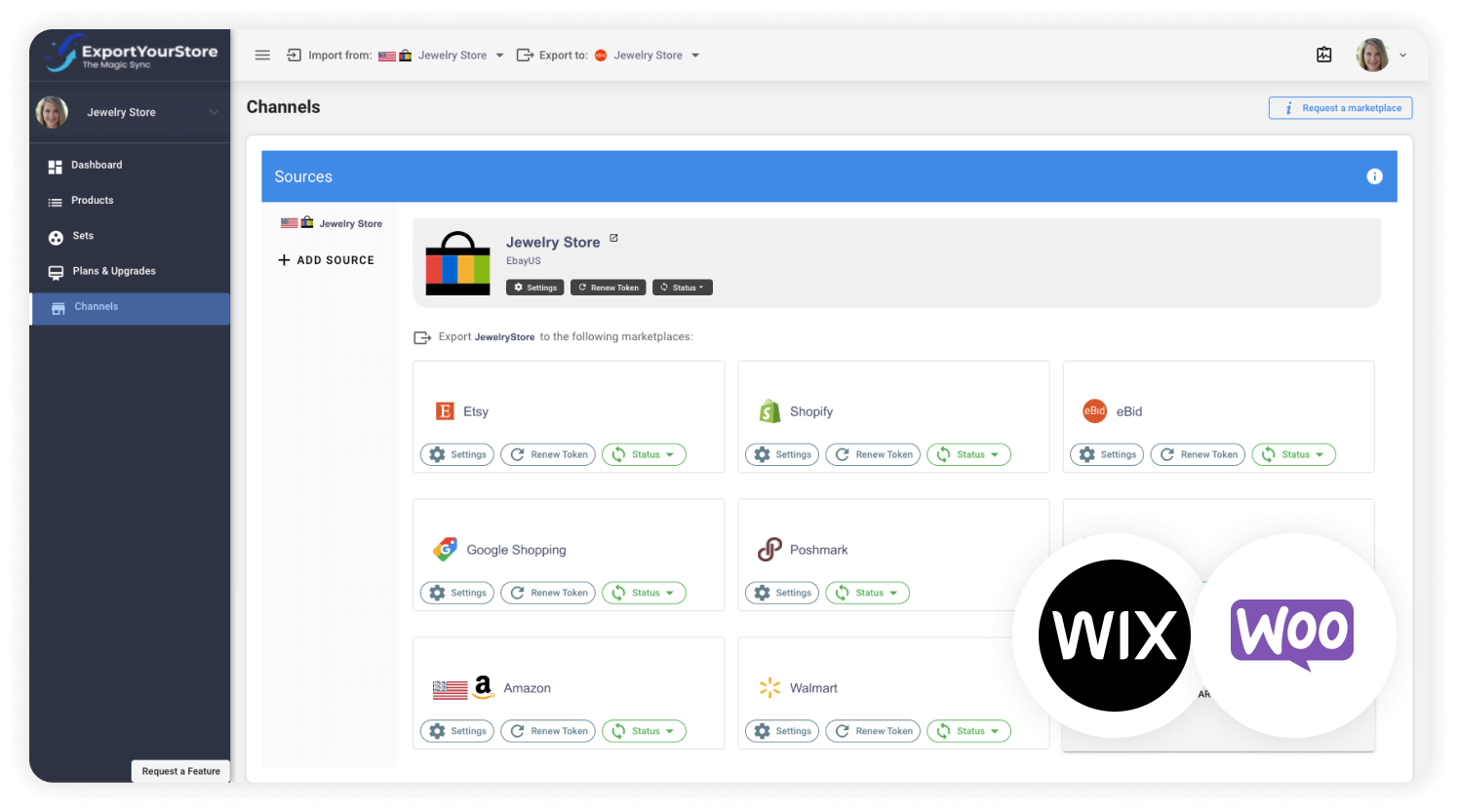
Task: Select Plans & Upgrades in the sidebar
Action: point(58,271)
